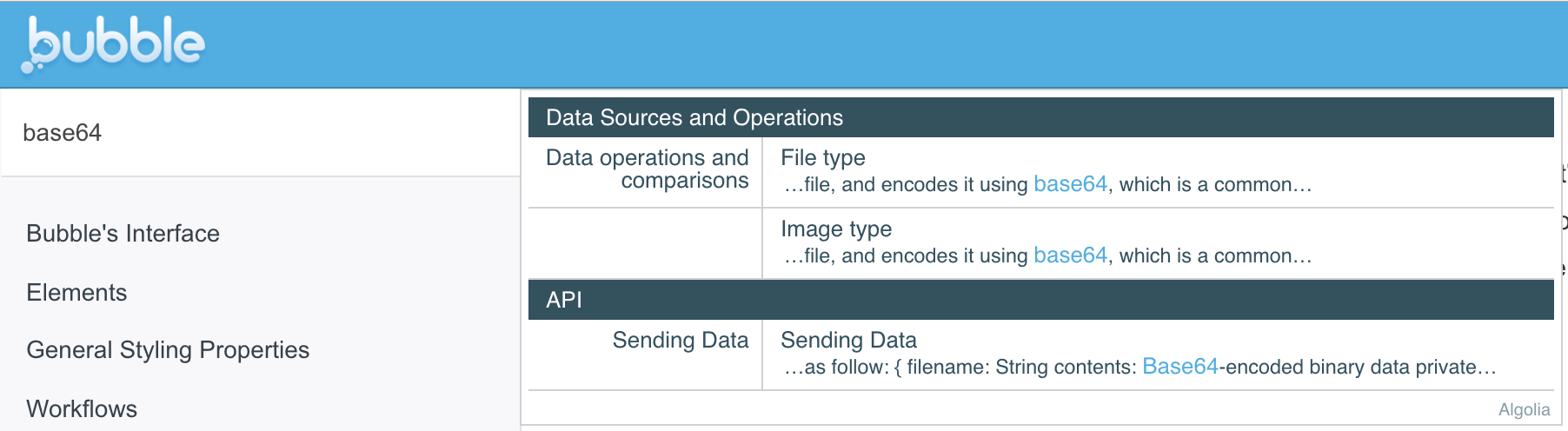The width and height of the screenshot is (1568, 431).
Task: Select Sending Data category label in left column
Action: [x=680, y=341]
